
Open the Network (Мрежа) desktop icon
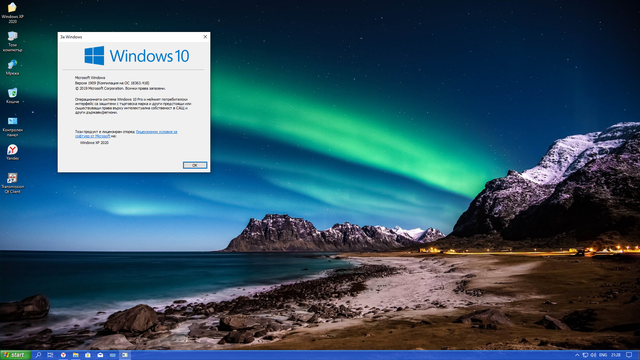pos(12,67)
